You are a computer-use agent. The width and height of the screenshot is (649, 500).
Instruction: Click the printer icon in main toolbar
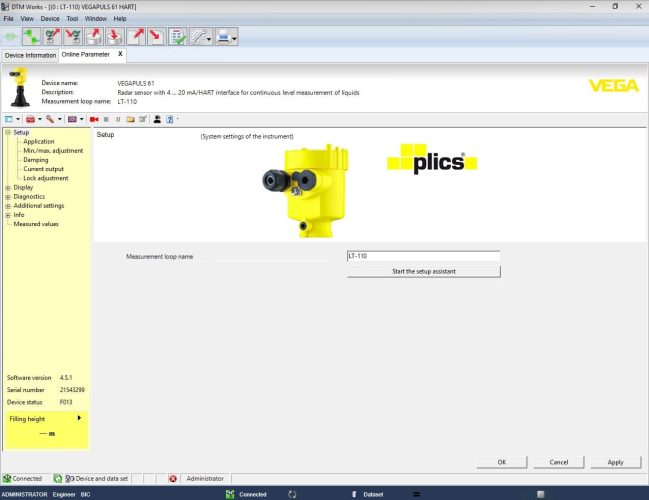pos(224,37)
